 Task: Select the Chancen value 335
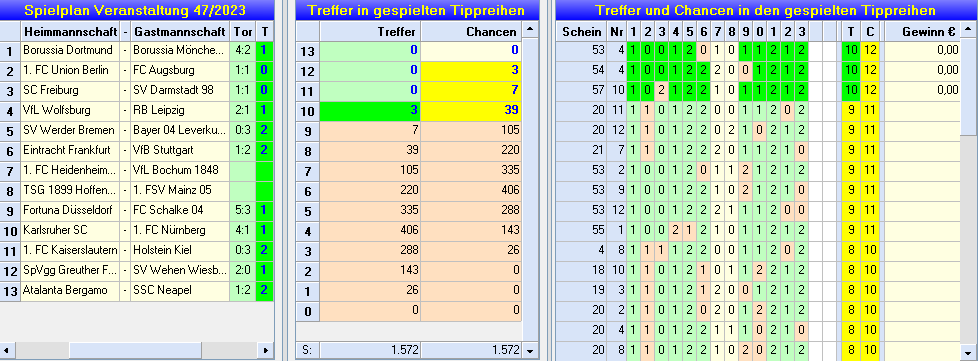pos(472,170)
